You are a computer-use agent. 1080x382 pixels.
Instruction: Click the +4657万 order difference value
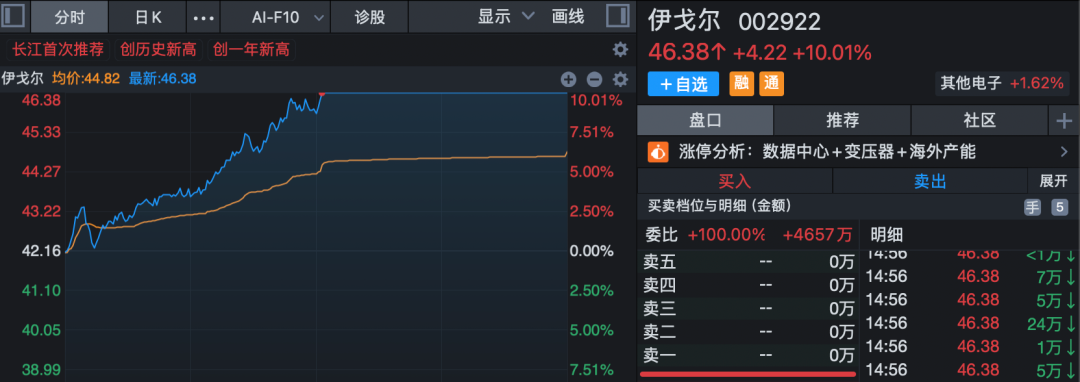click(x=818, y=235)
